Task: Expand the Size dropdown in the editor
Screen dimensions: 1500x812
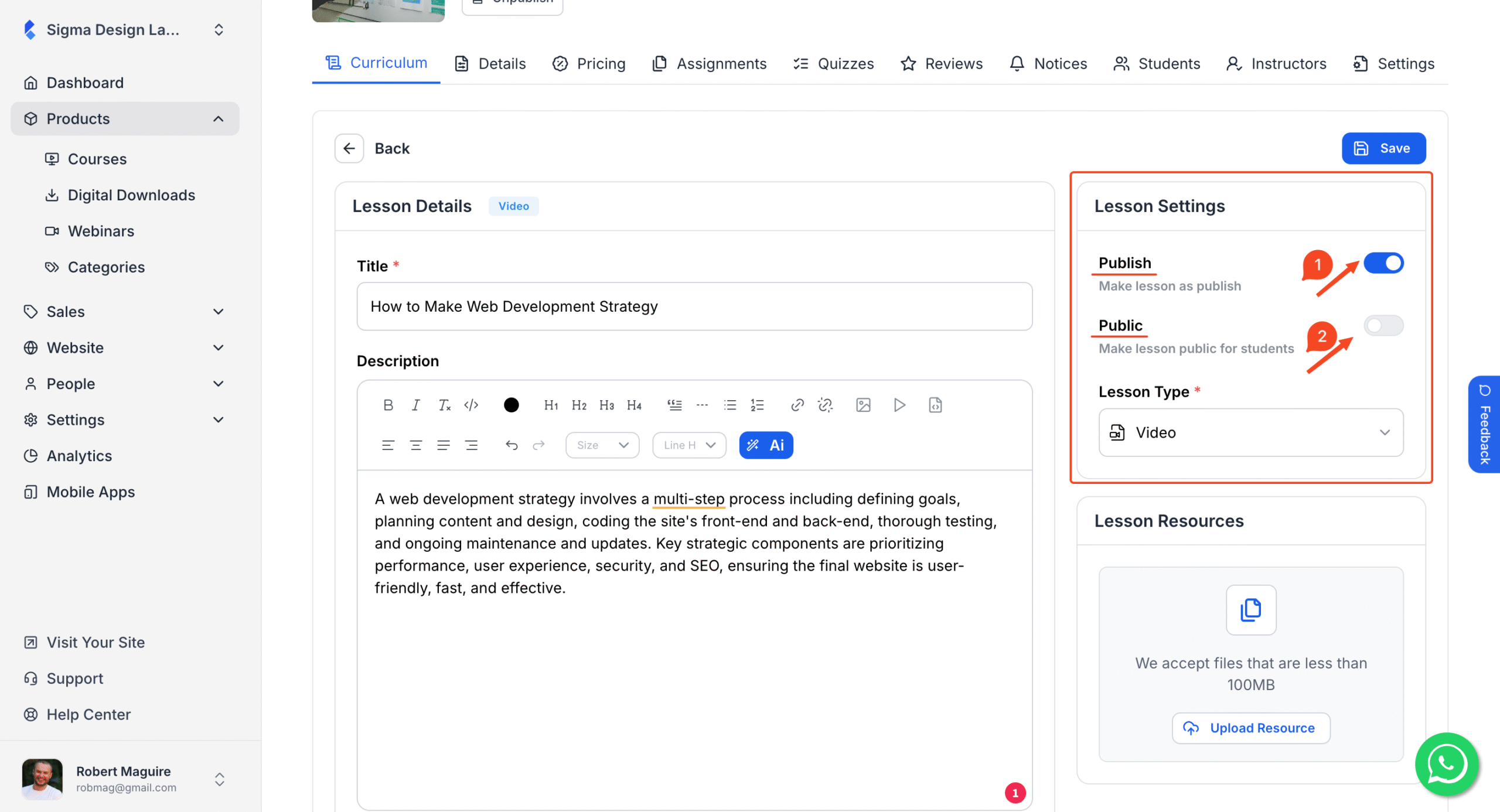Action: (x=602, y=445)
